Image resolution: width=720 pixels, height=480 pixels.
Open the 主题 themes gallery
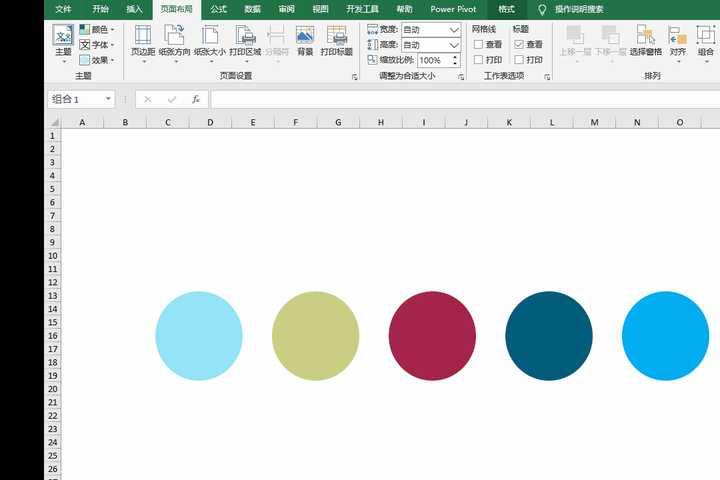pos(63,43)
